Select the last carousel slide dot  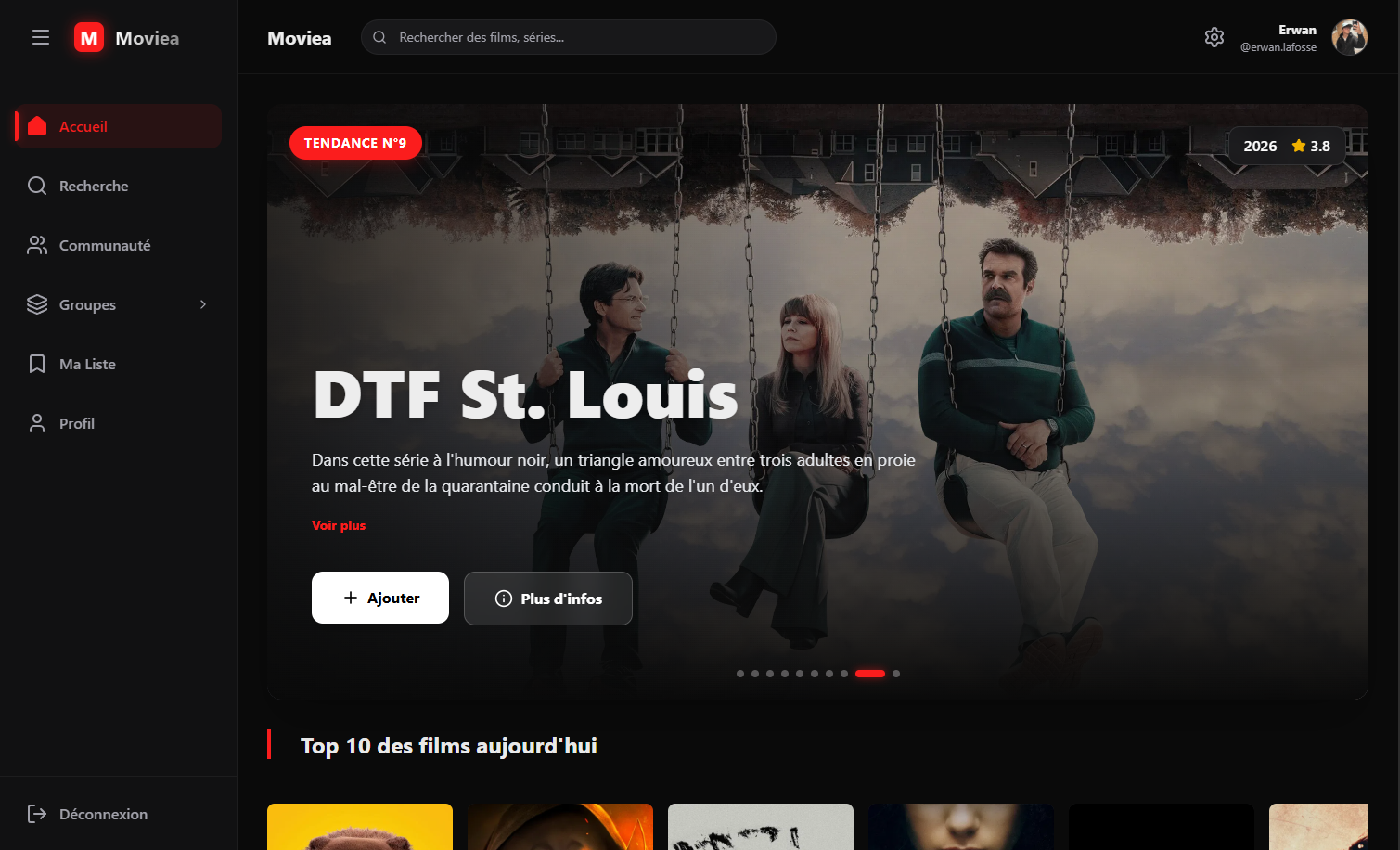click(x=896, y=674)
